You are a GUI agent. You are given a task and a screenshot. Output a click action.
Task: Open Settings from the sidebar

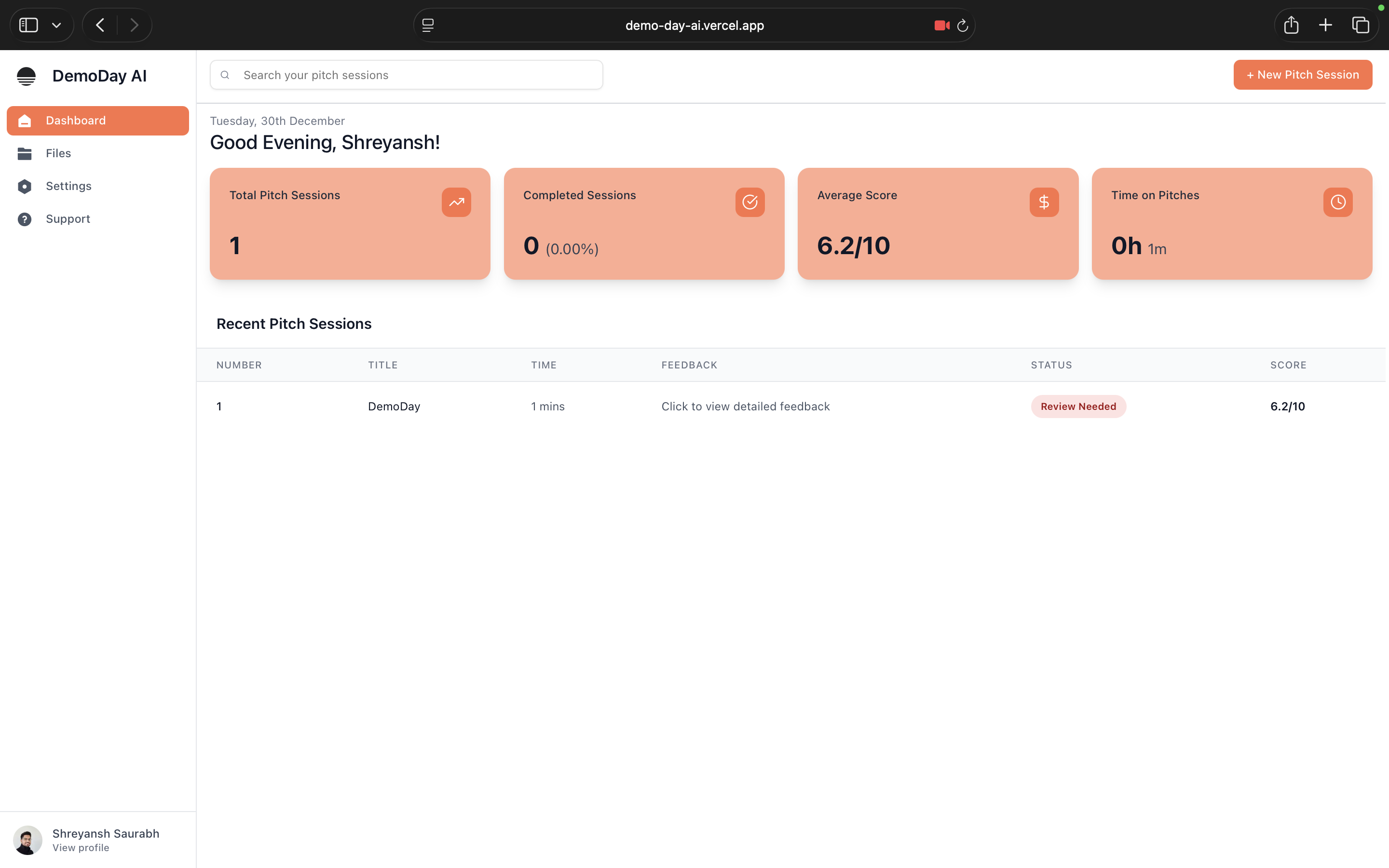point(68,186)
